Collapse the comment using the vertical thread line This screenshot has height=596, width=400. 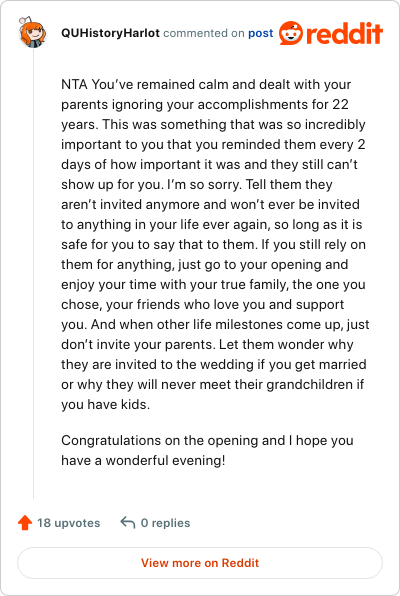click(x=33, y=274)
